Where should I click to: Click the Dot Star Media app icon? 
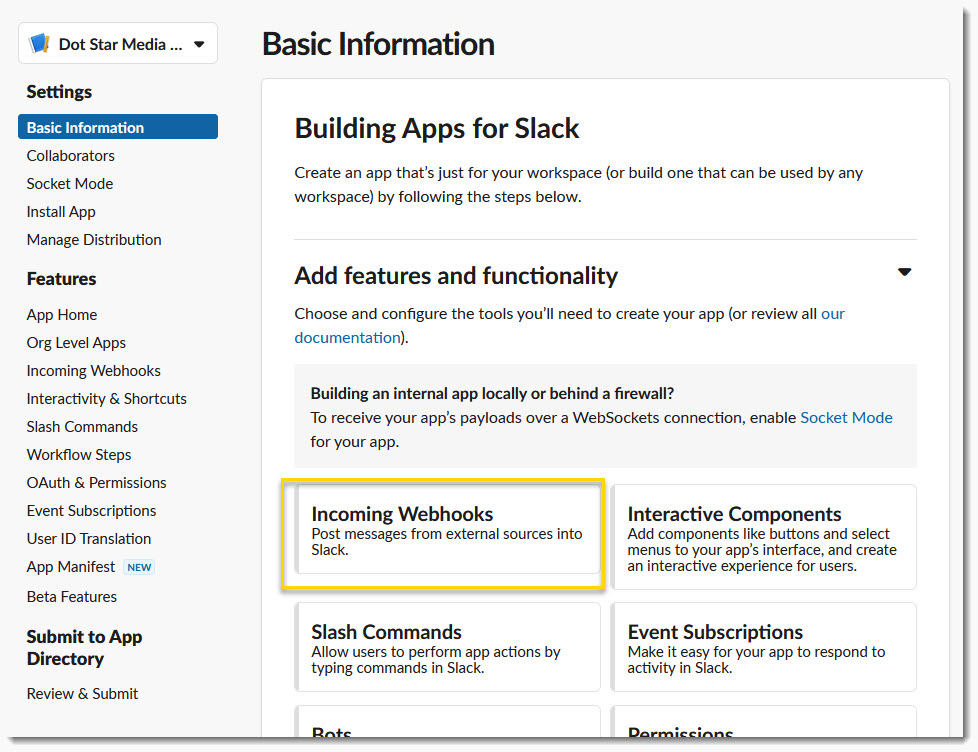click(x=39, y=44)
